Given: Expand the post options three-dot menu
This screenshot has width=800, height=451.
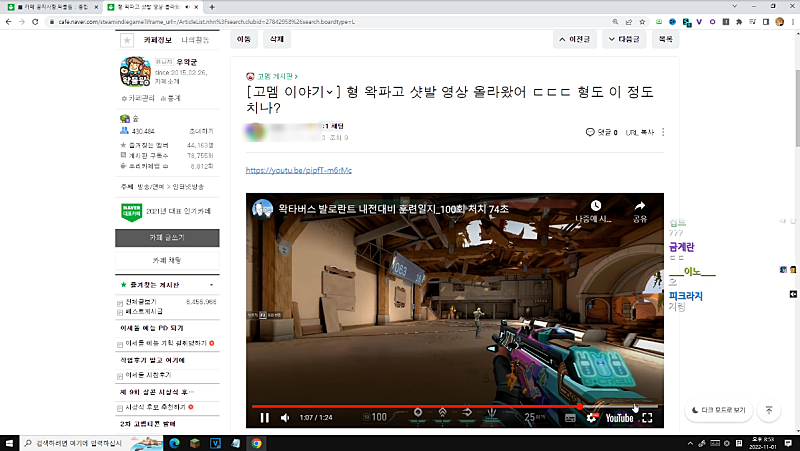Looking at the screenshot, I should click(663, 131).
